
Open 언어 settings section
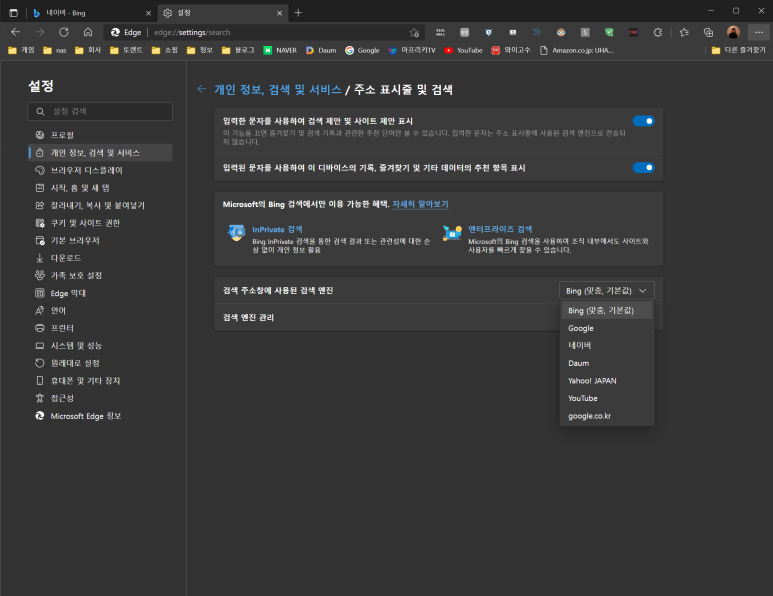coord(100,311)
